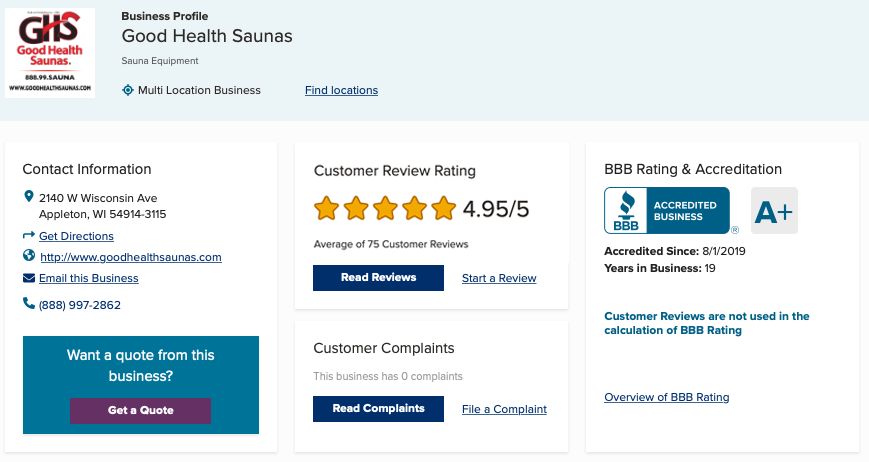Click the Read Complaints button
Viewport: 869px width, 462px height.
(x=379, y=409)
